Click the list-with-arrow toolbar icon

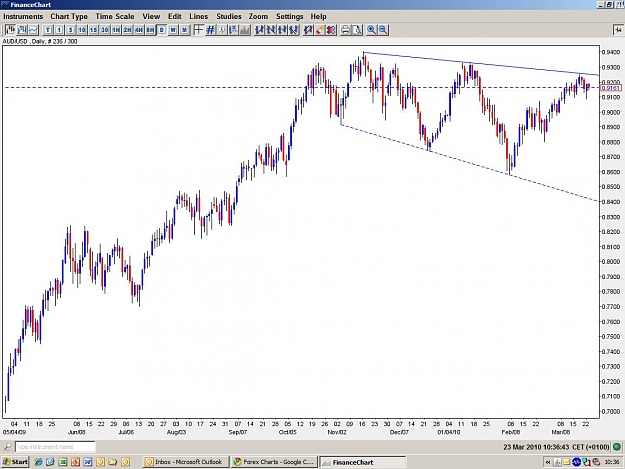(233, 30)
